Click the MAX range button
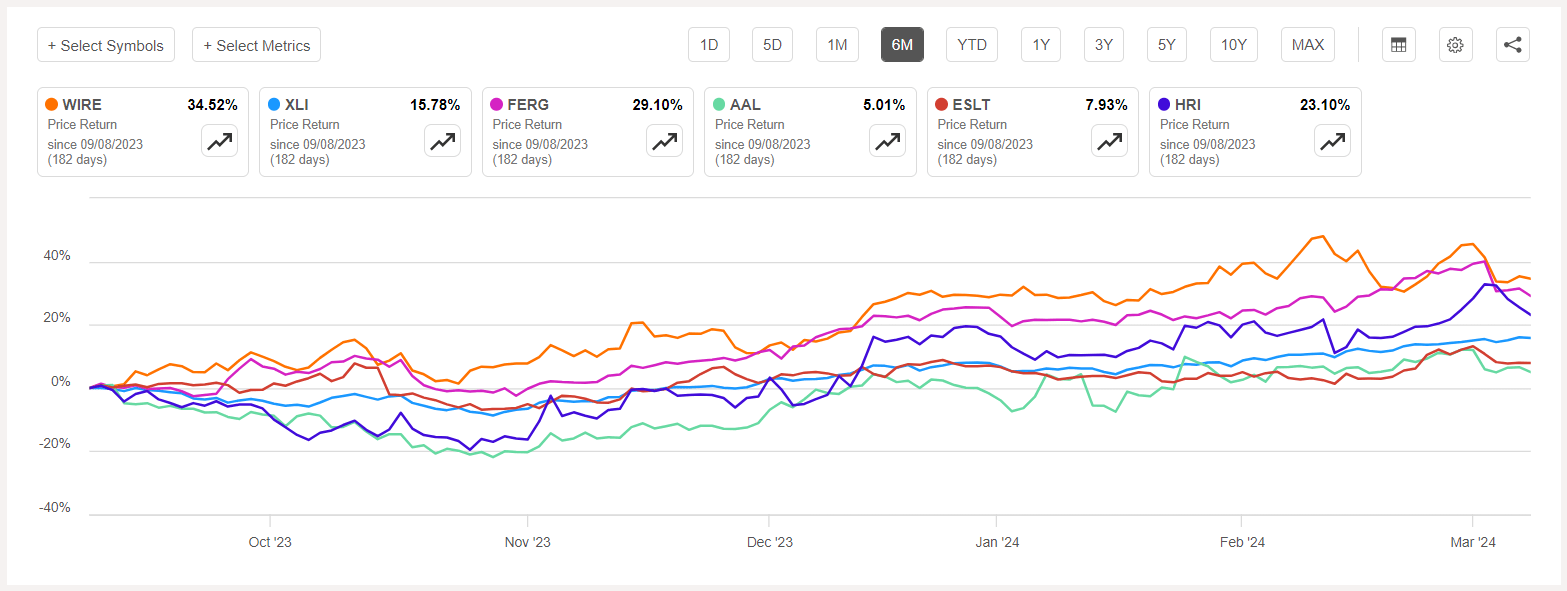 click(1307, 44)
